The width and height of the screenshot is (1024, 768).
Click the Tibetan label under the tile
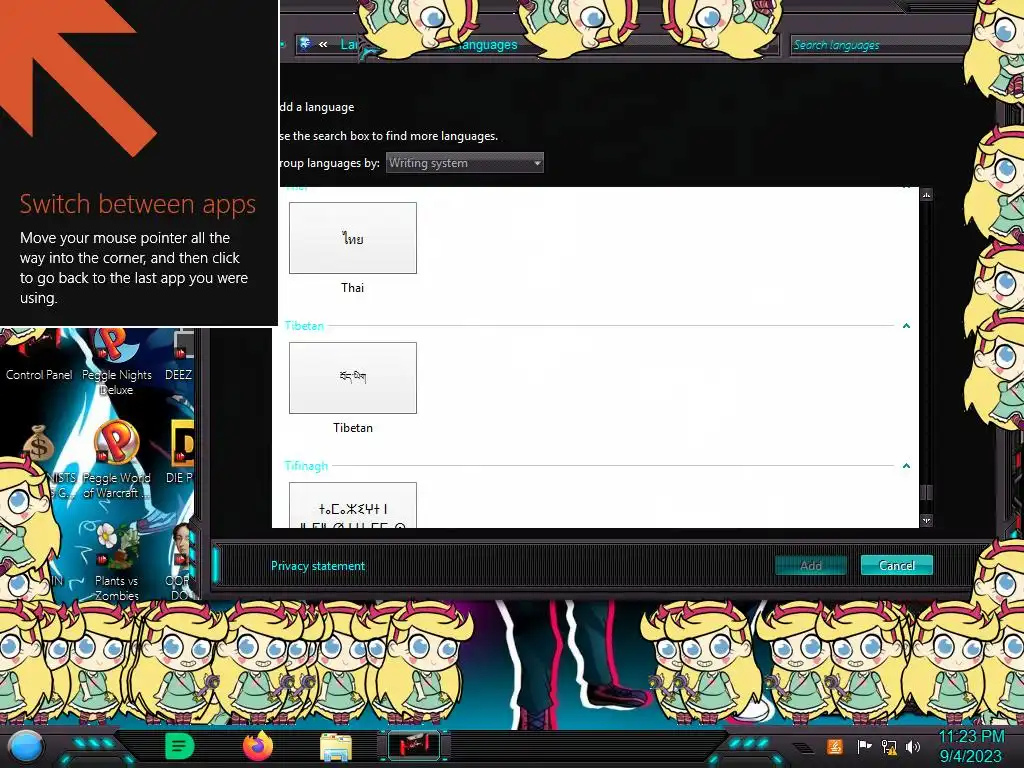(353, 428)
